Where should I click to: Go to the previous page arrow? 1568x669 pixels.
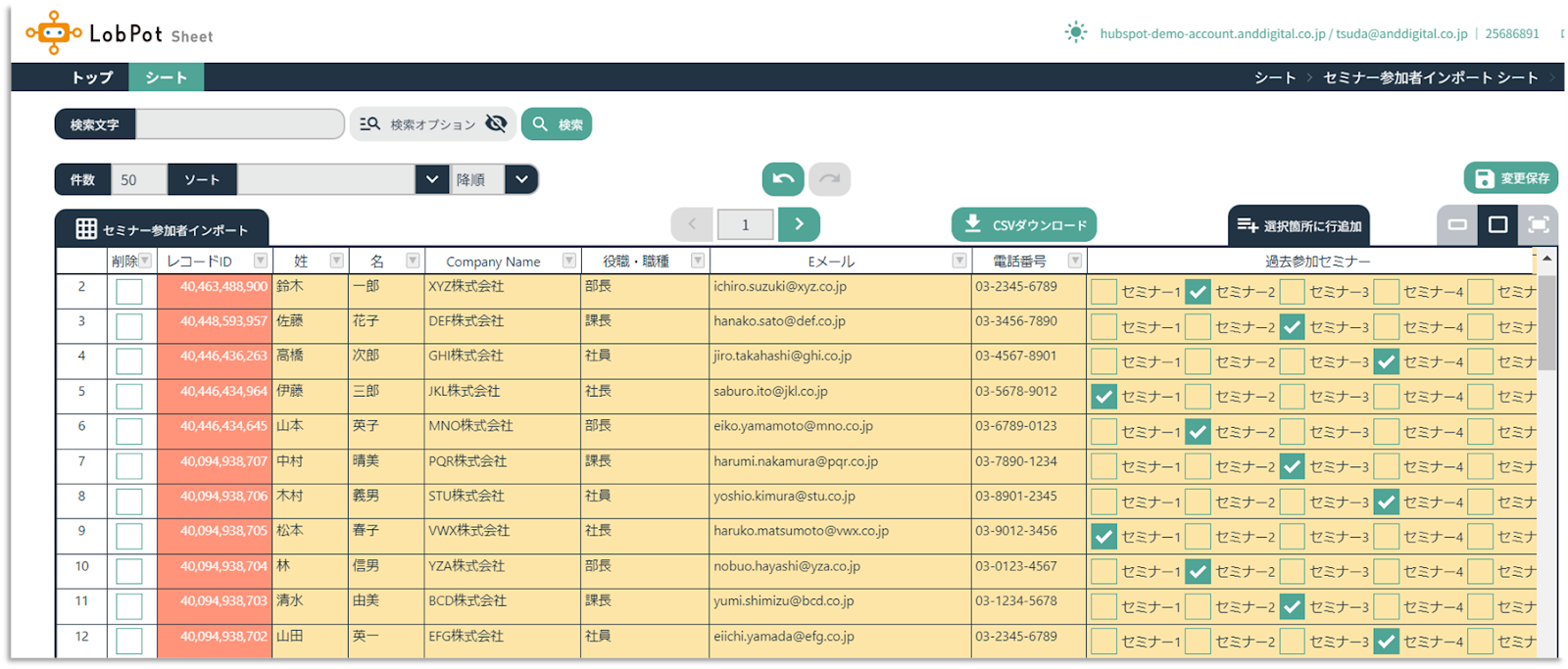coord(692,224)
